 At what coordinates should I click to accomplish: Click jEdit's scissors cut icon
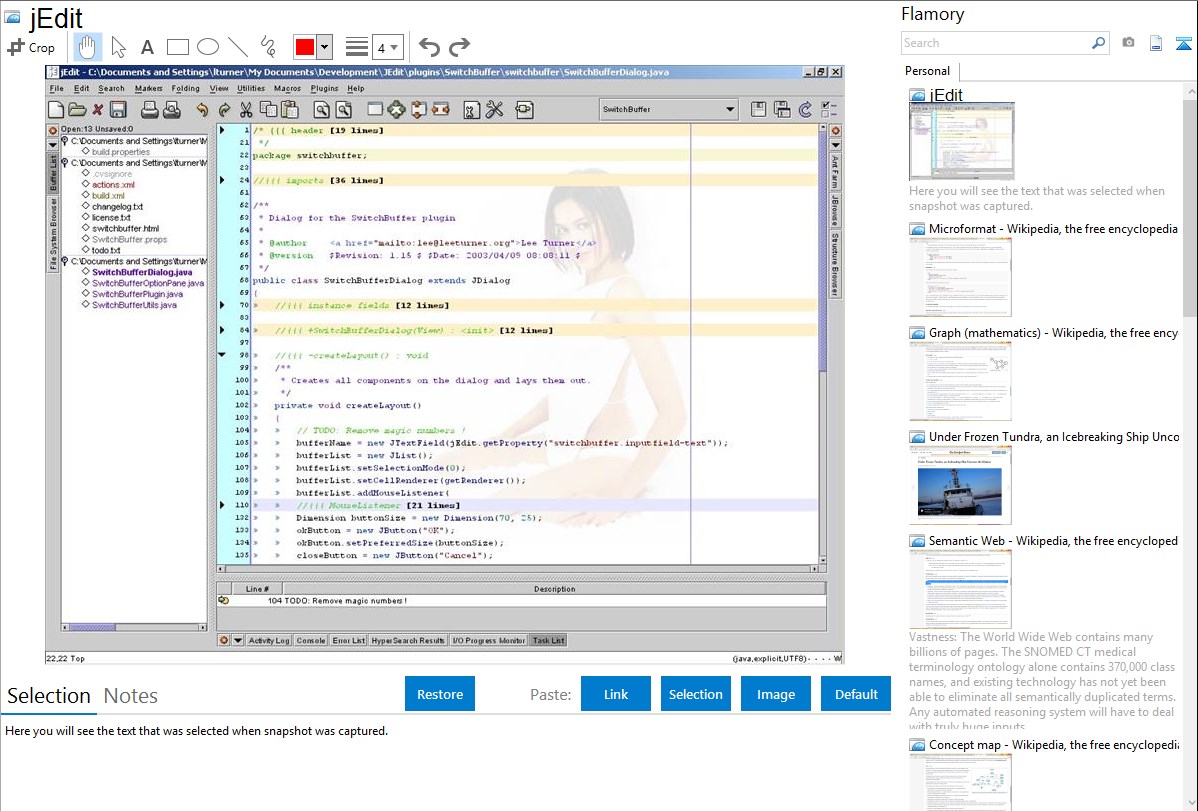246,110
